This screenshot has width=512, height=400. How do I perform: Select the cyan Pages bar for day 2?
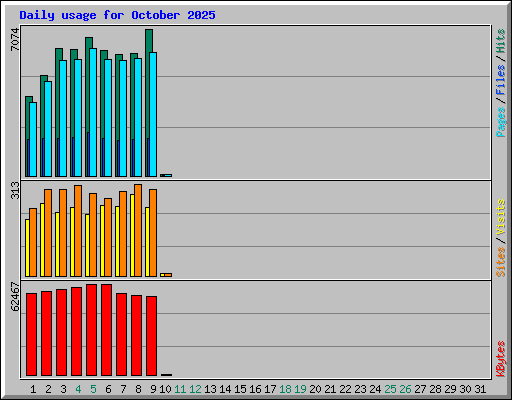click(x=48, y=129)
